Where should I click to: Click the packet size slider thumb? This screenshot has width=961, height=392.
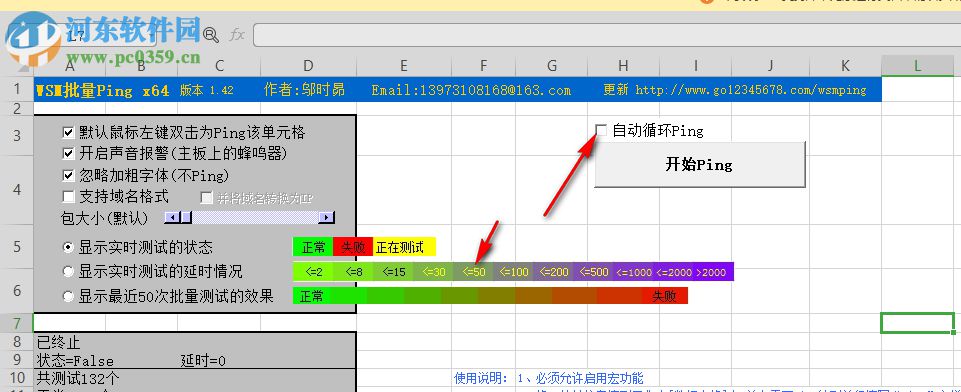[x=186, y=217]
